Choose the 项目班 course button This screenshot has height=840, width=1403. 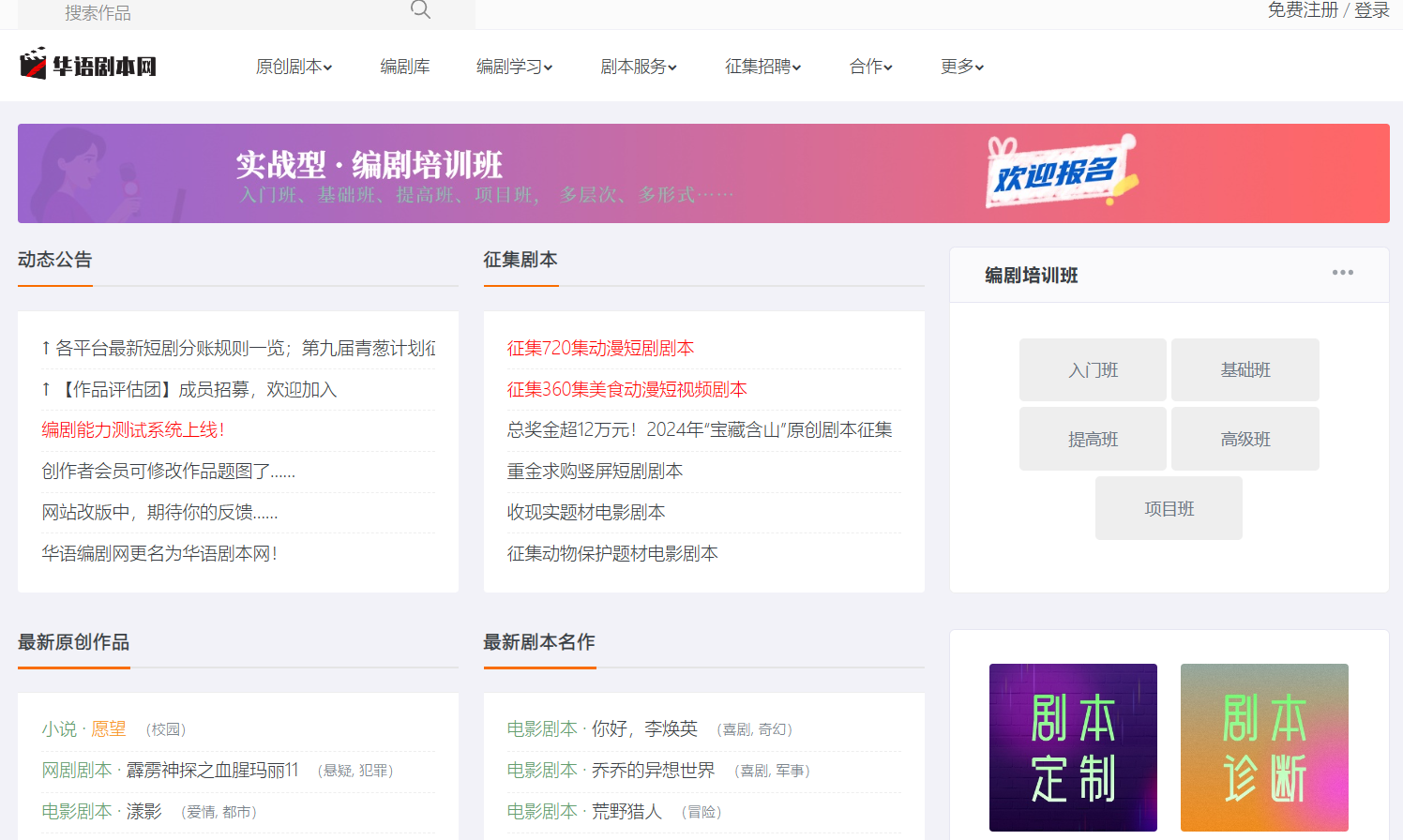(1169, 508)
